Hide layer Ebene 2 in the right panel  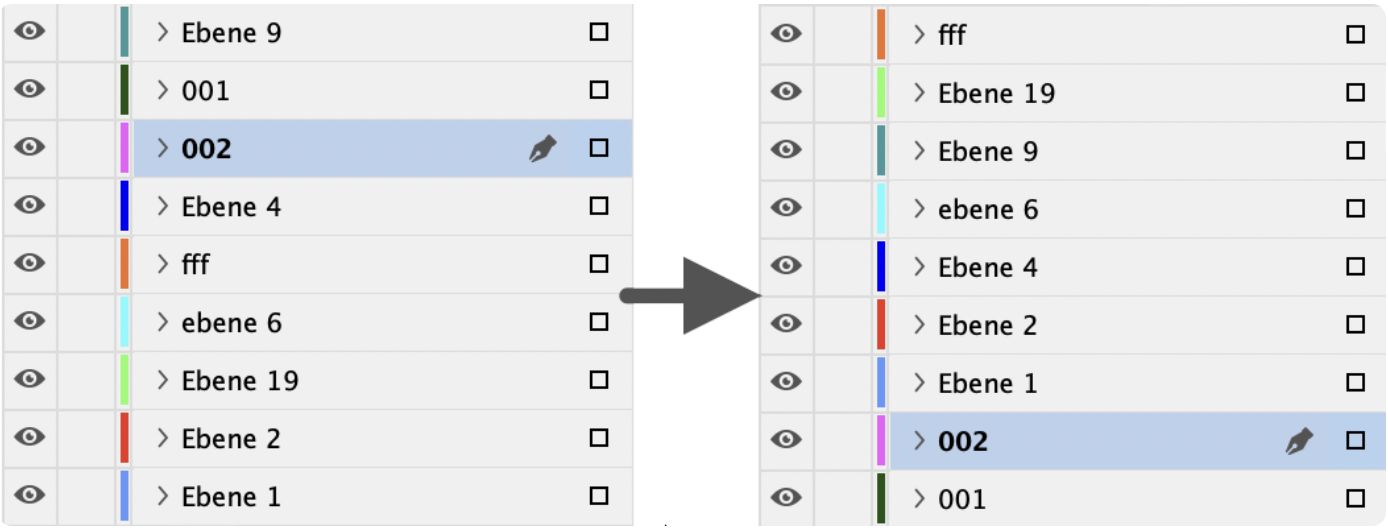point(787,325)
